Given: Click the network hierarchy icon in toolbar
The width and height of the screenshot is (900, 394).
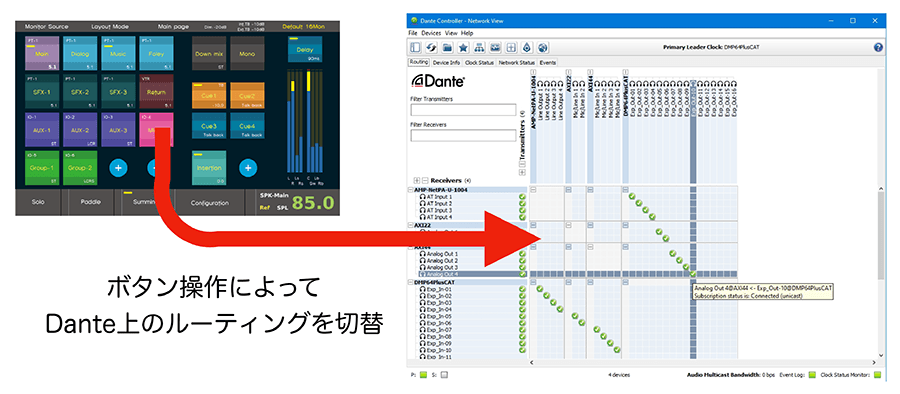Looking at the screenshot, I should pos(479,48).
